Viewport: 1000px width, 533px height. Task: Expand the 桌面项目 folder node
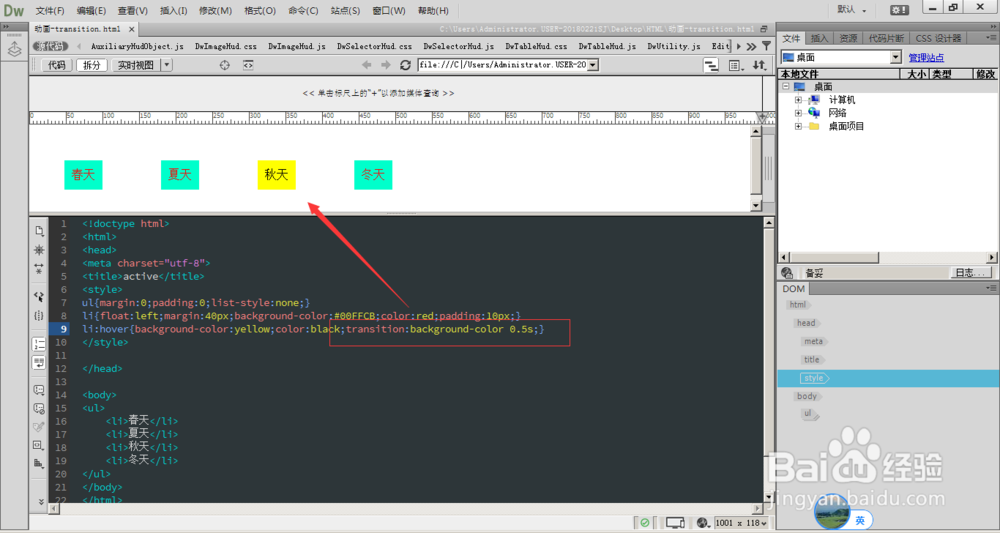click(x=798, y=126)
